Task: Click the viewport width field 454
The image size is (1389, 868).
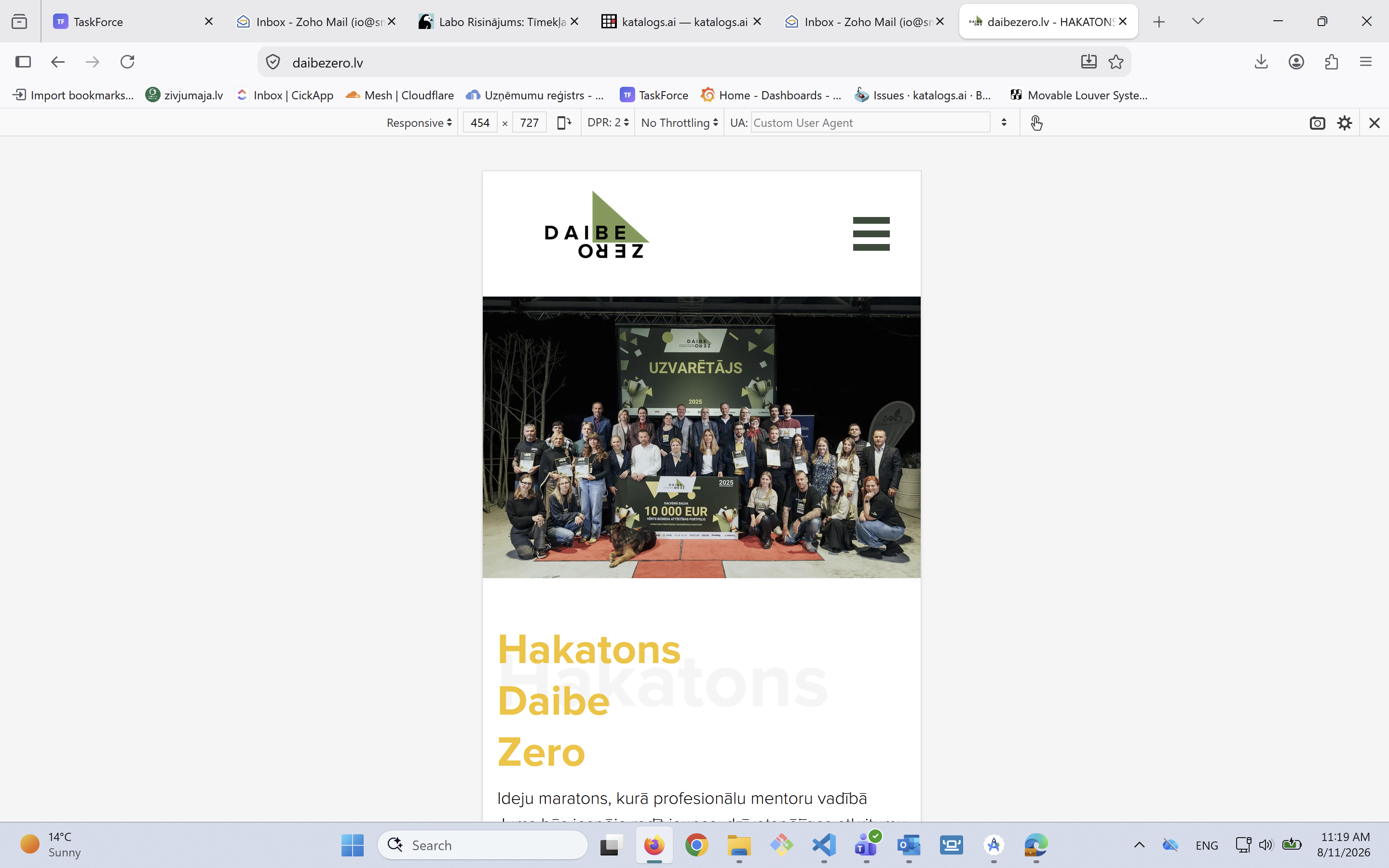Action: click(480, 122)
